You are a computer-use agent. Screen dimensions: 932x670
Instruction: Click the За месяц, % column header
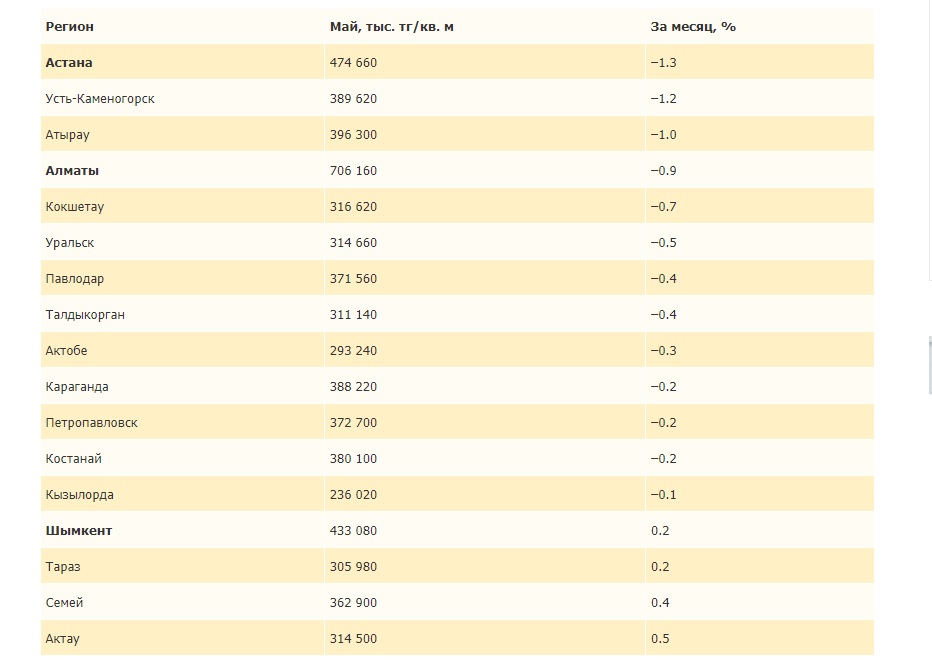point(692,26)
